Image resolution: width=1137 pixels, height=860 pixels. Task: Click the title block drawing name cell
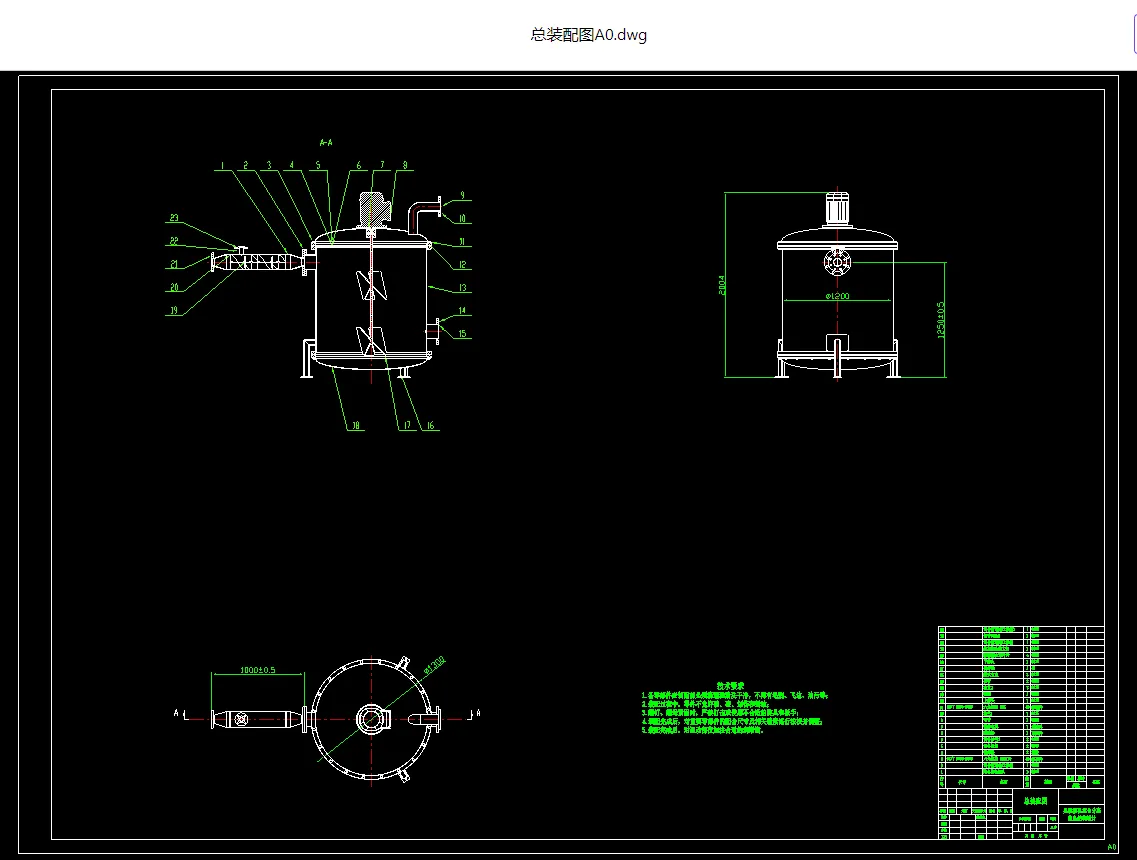(1035, 801)
